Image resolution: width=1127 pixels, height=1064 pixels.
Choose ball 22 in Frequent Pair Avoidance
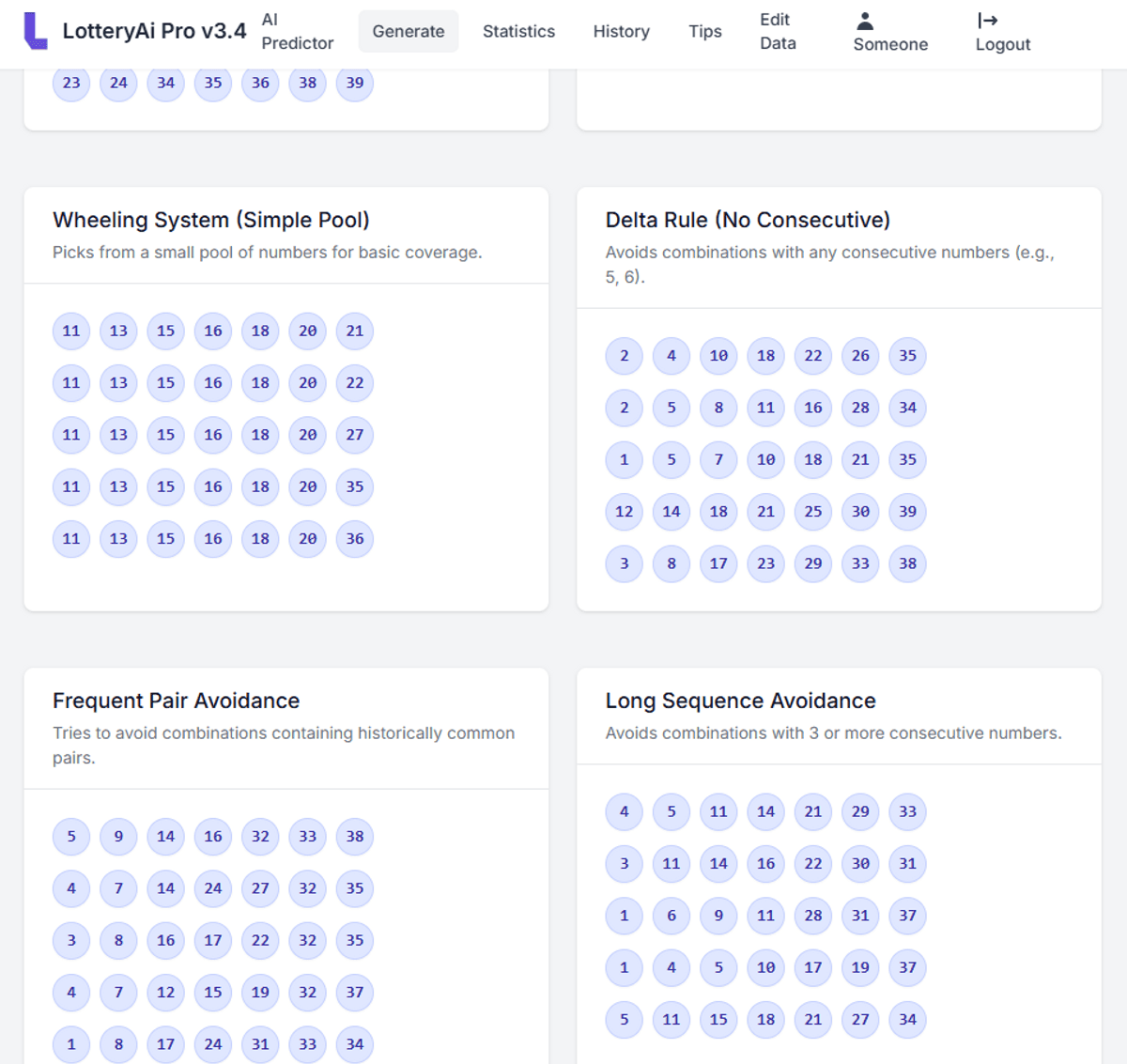click(x=260, y=940)
